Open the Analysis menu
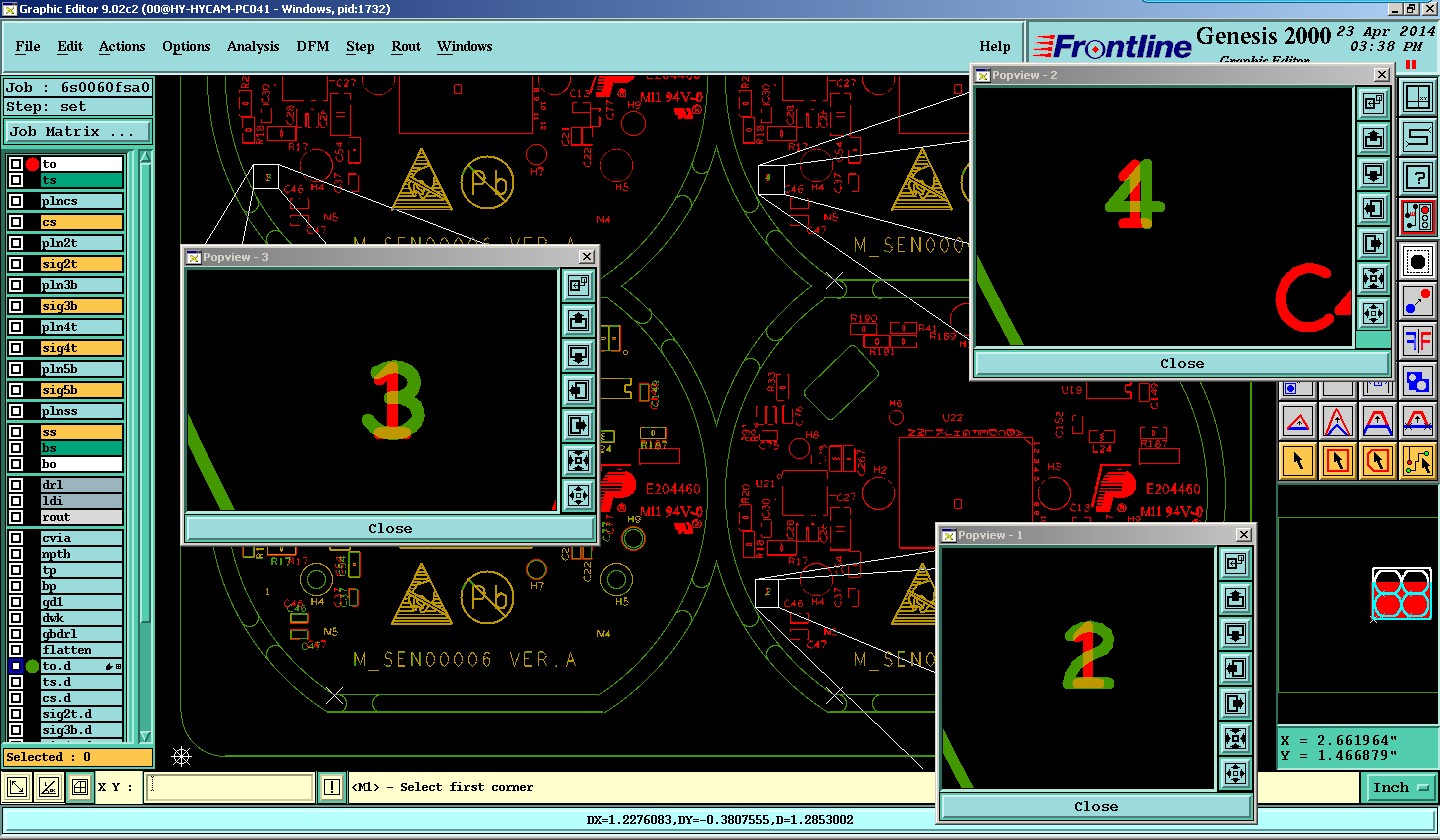 click(x=253, y=46)
